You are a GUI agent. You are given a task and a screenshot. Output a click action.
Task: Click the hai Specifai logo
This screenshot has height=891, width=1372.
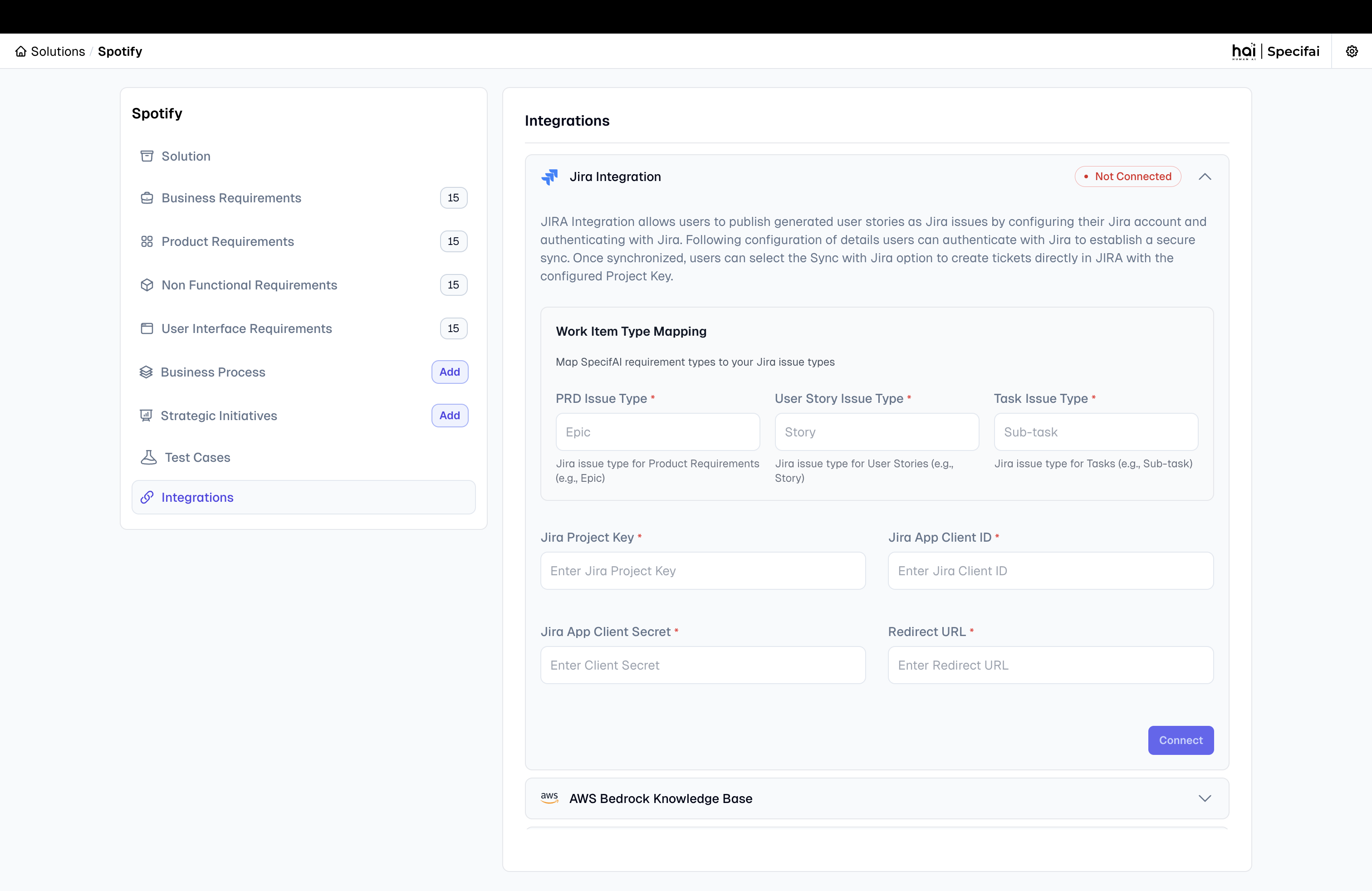tap(1275, 51)
